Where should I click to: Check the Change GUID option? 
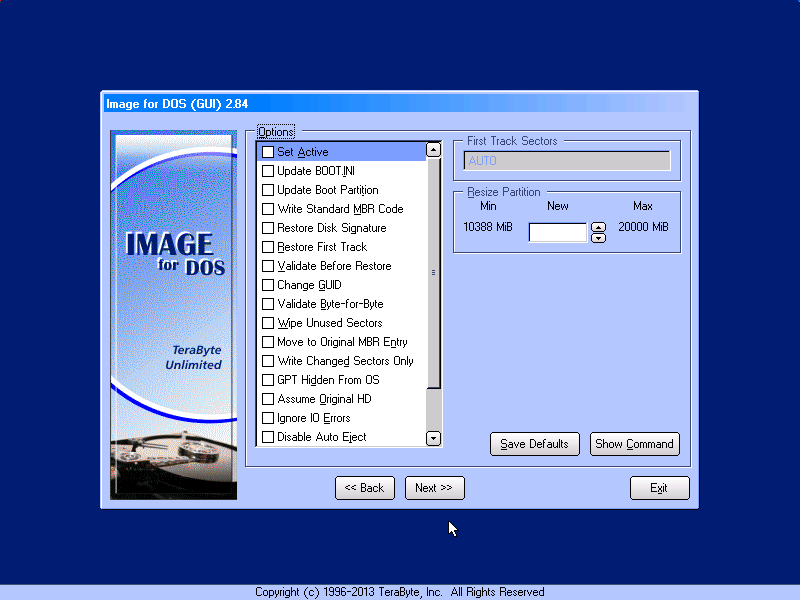click(268, 285)
